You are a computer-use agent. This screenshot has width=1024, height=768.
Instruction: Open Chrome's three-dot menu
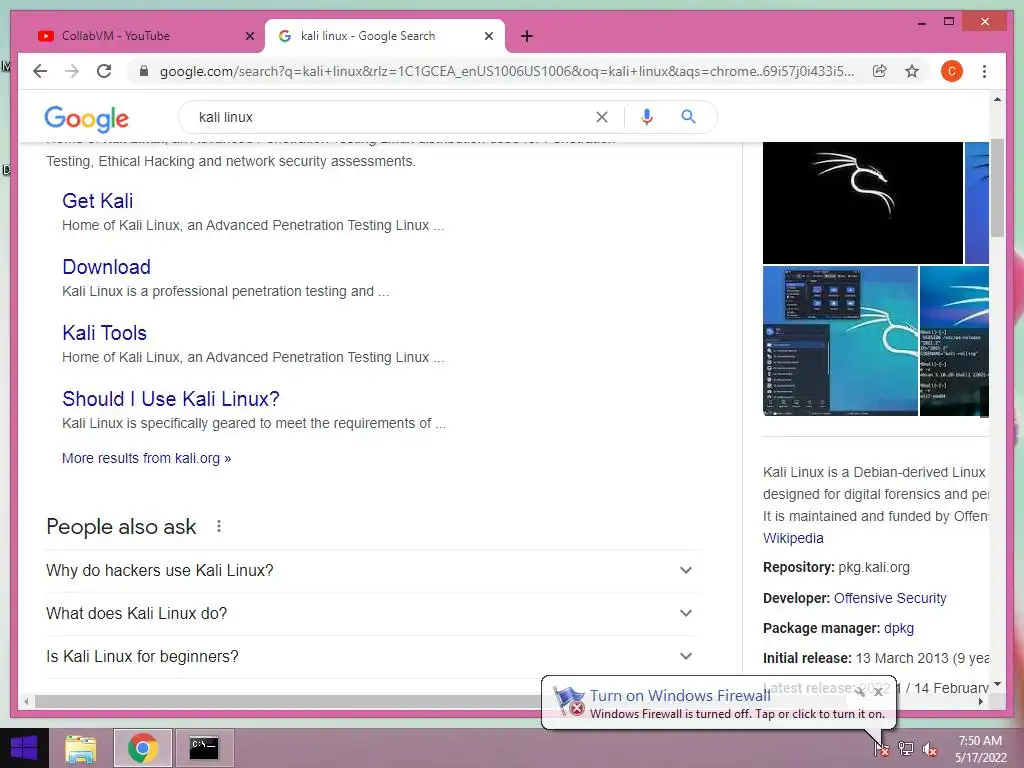click(x=984, y=71)
